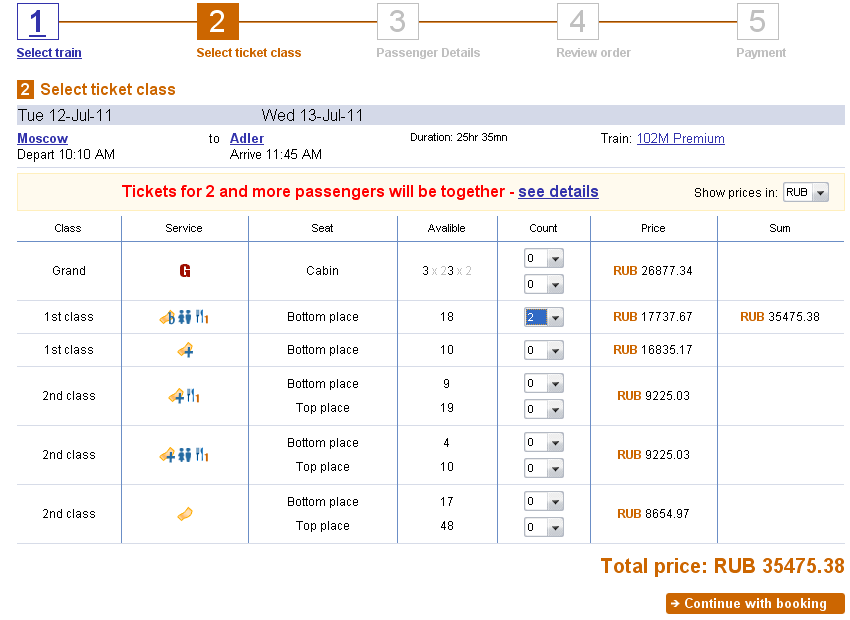Click the ticket icon in first 1st class row

[166, 317]
